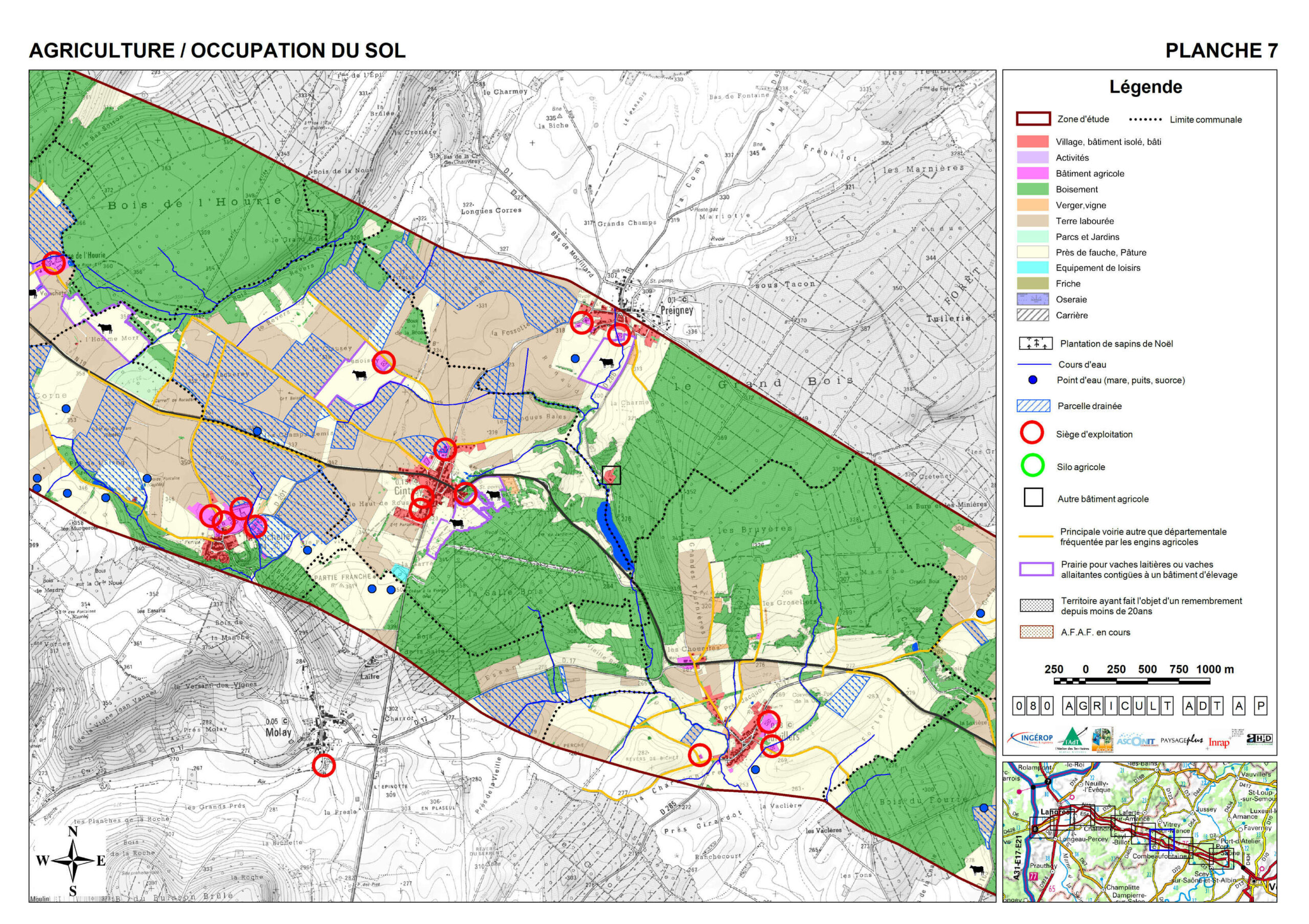
Task: Click the 'le Charmey' place label
Action: (x=506, y=91)
